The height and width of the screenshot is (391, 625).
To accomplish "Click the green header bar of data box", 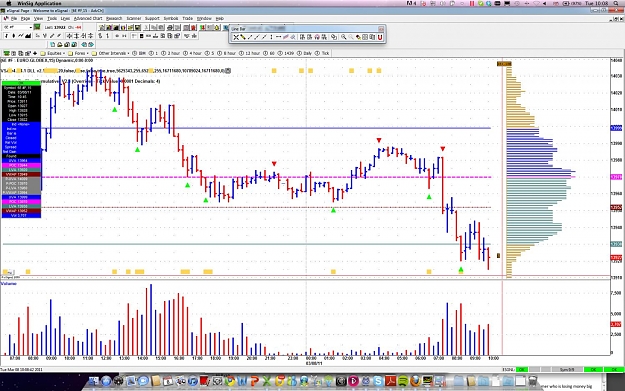I will click(21, 83).
